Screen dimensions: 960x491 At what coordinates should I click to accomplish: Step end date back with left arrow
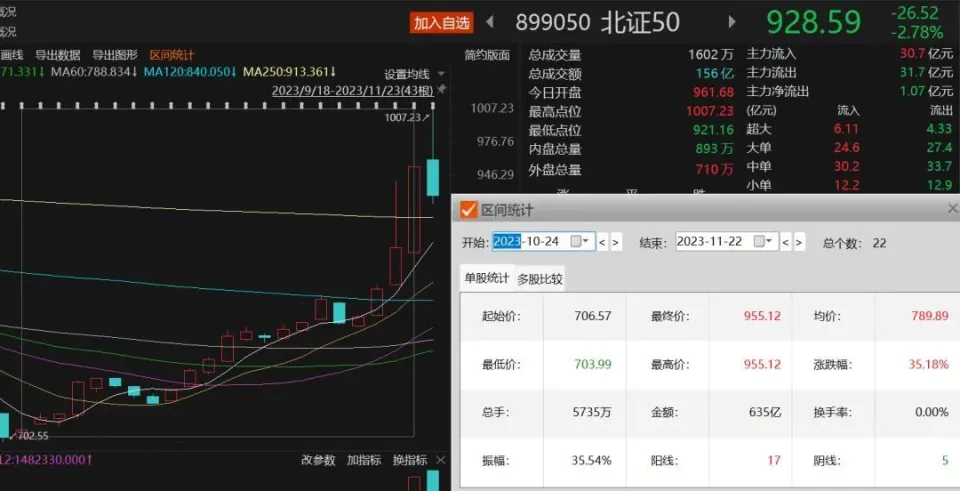coord(785,242)
